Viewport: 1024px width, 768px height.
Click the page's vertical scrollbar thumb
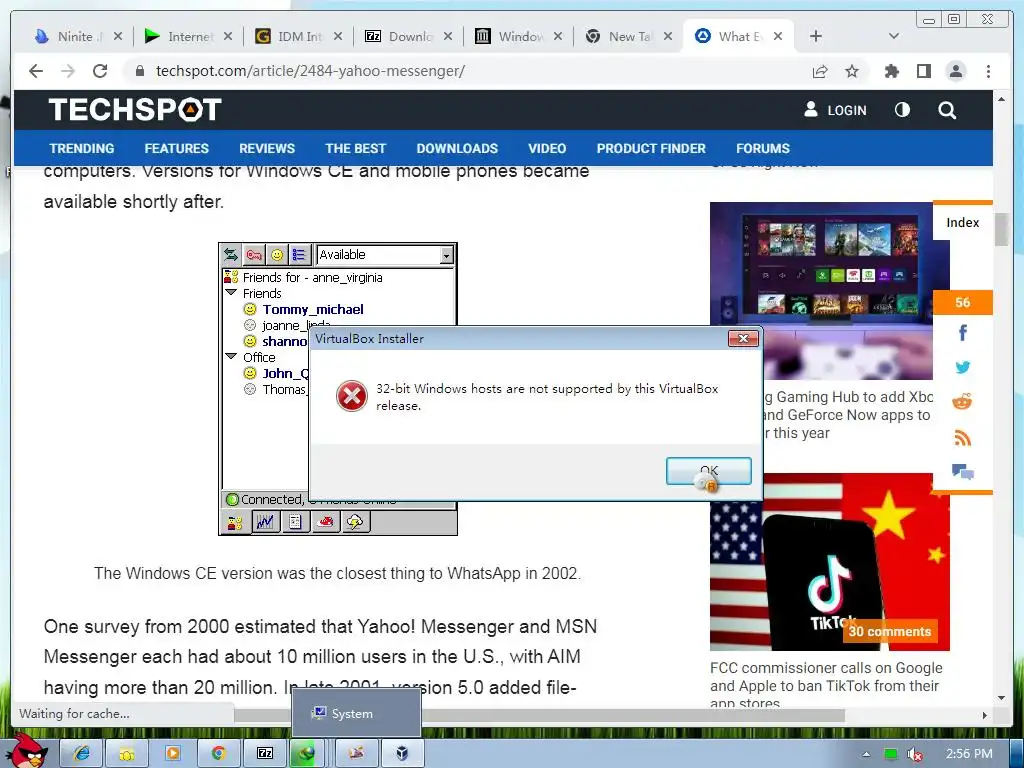pos(1001,229)
